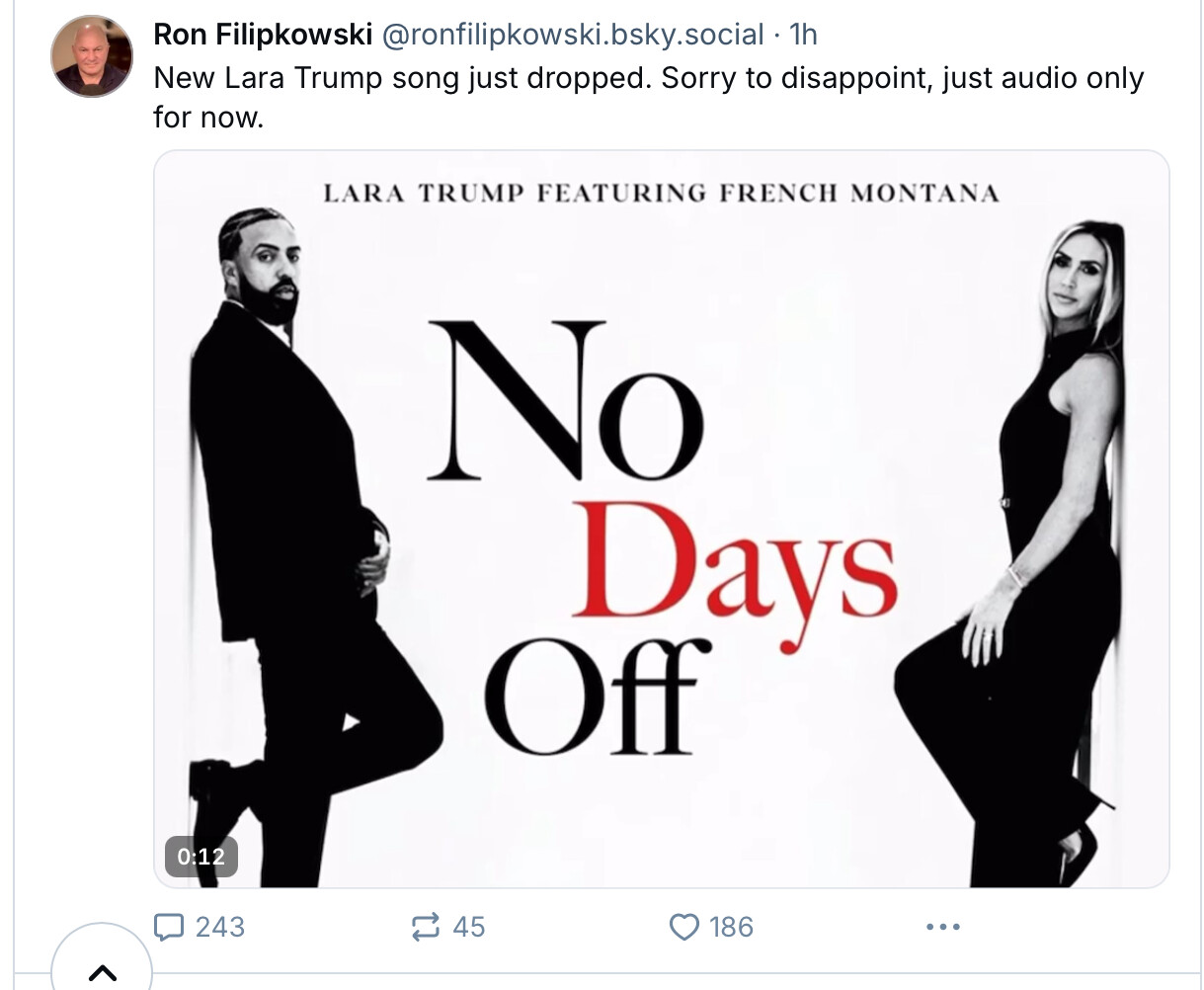Click the "Lara Trump Featuring French Montana" caption
The image size is (1204, 990).
coord(661,193)
